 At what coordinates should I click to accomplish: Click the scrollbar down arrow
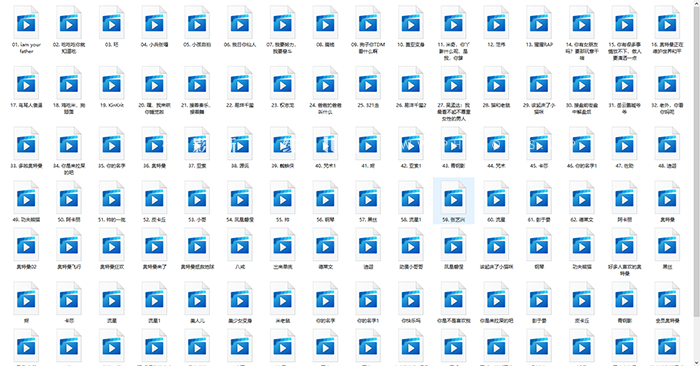click(696, 362)
